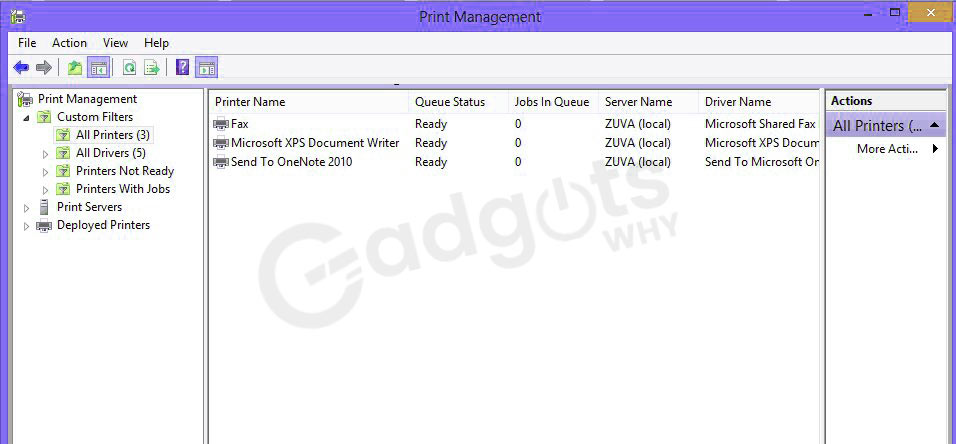The height and width of the screenshot is (444, 956).
Task: Click More Actions in the Actions pane
Action: click(887, 148)
